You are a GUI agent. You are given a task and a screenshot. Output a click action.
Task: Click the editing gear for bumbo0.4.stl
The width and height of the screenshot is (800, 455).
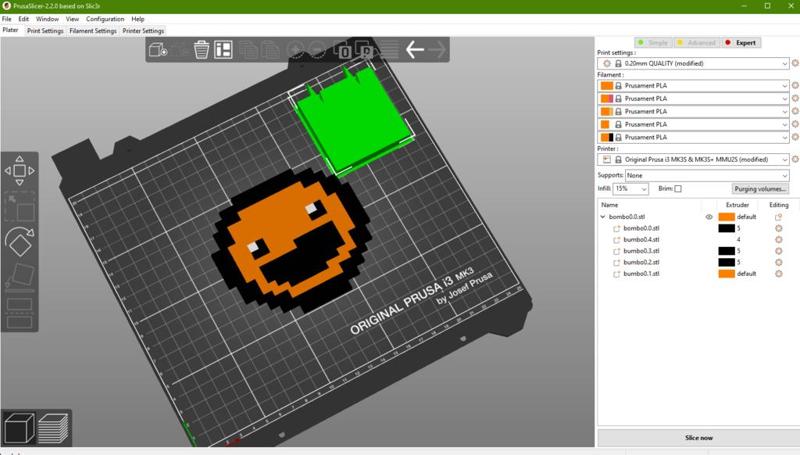click(779, 239)
